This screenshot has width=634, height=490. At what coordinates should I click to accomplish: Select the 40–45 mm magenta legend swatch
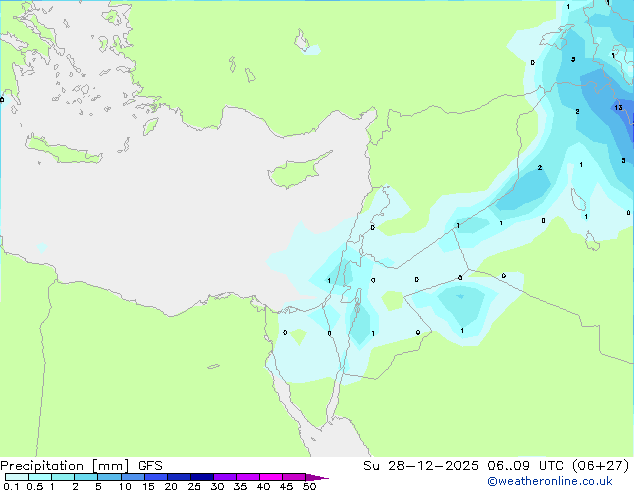pos(271,477)
